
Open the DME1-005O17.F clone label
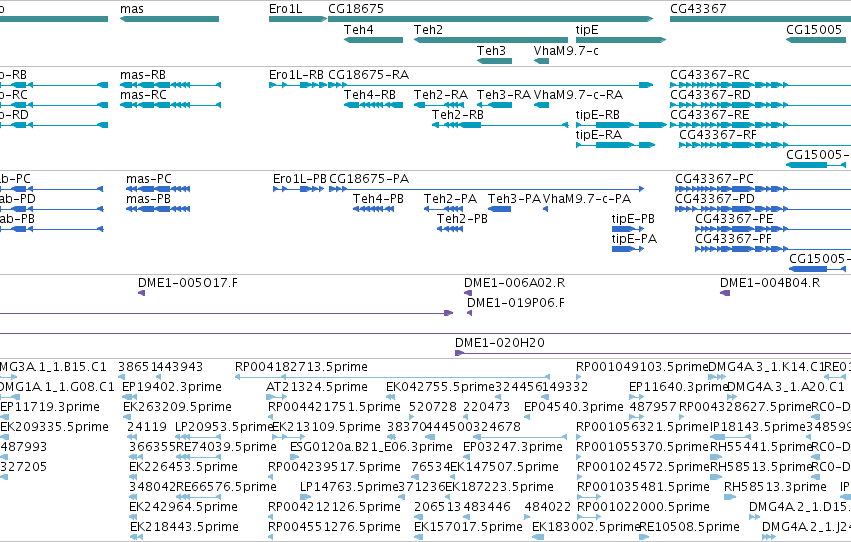188,283
